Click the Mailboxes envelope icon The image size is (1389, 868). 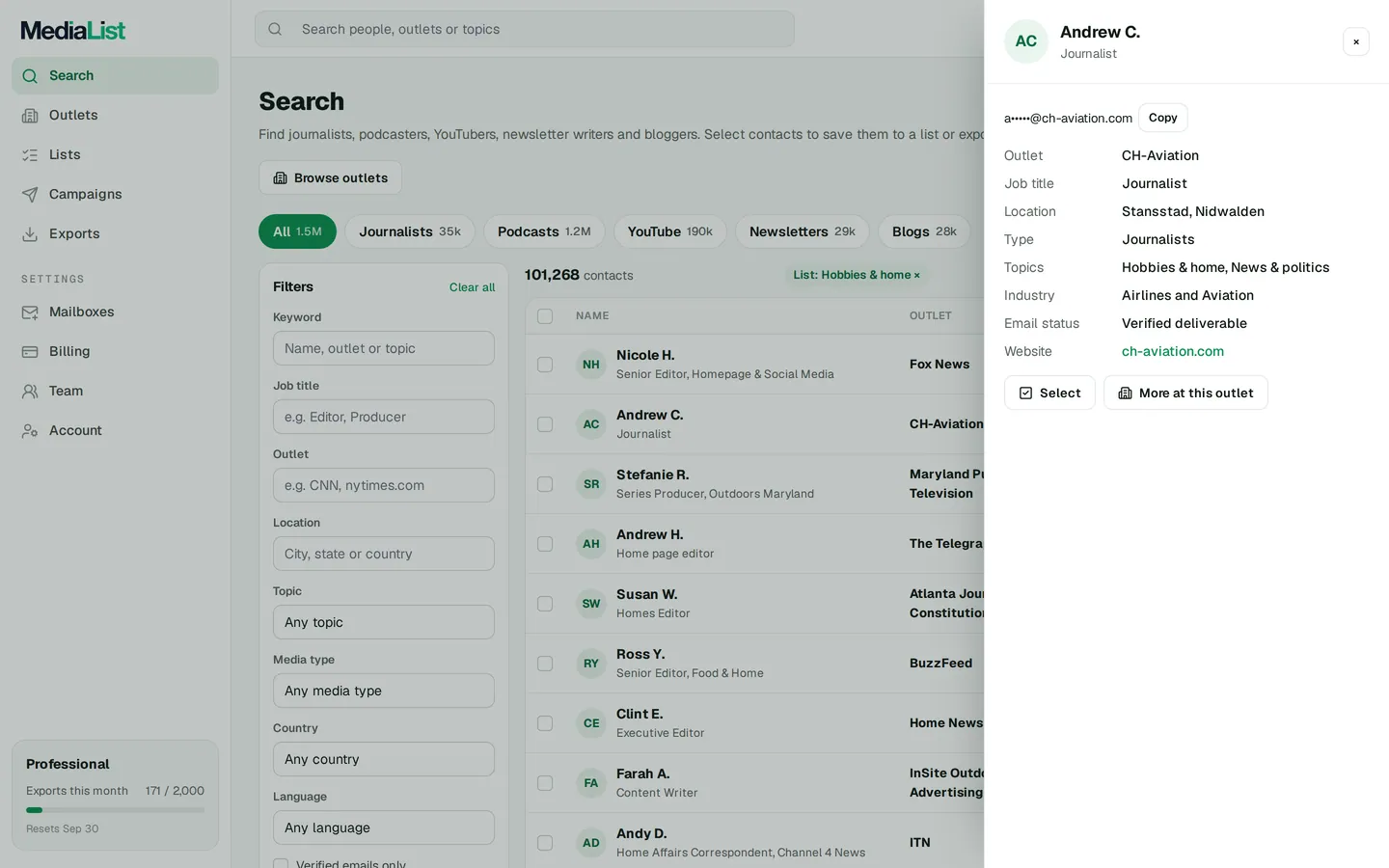tap(30, 312)
